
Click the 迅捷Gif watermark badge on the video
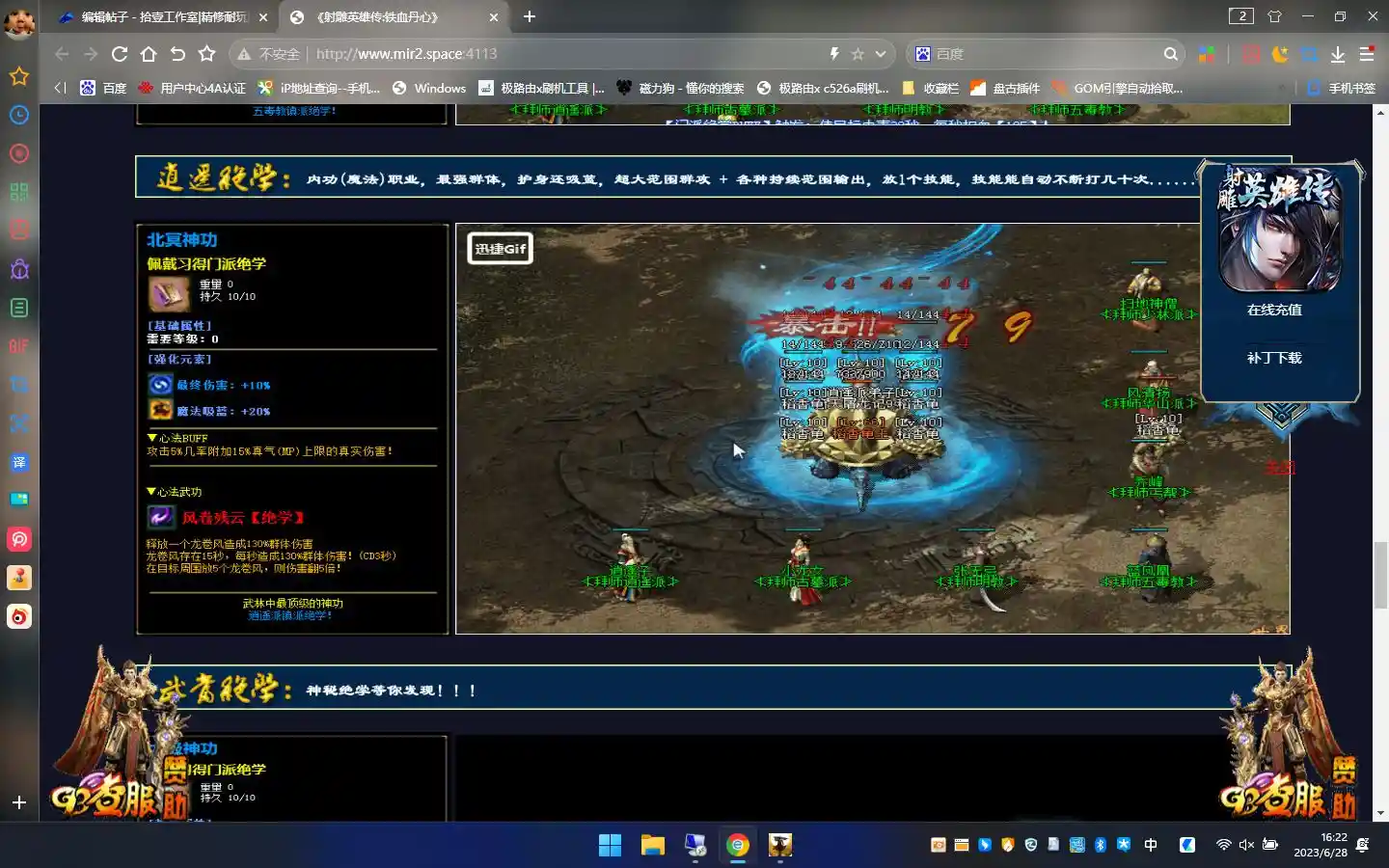point(501,248)
